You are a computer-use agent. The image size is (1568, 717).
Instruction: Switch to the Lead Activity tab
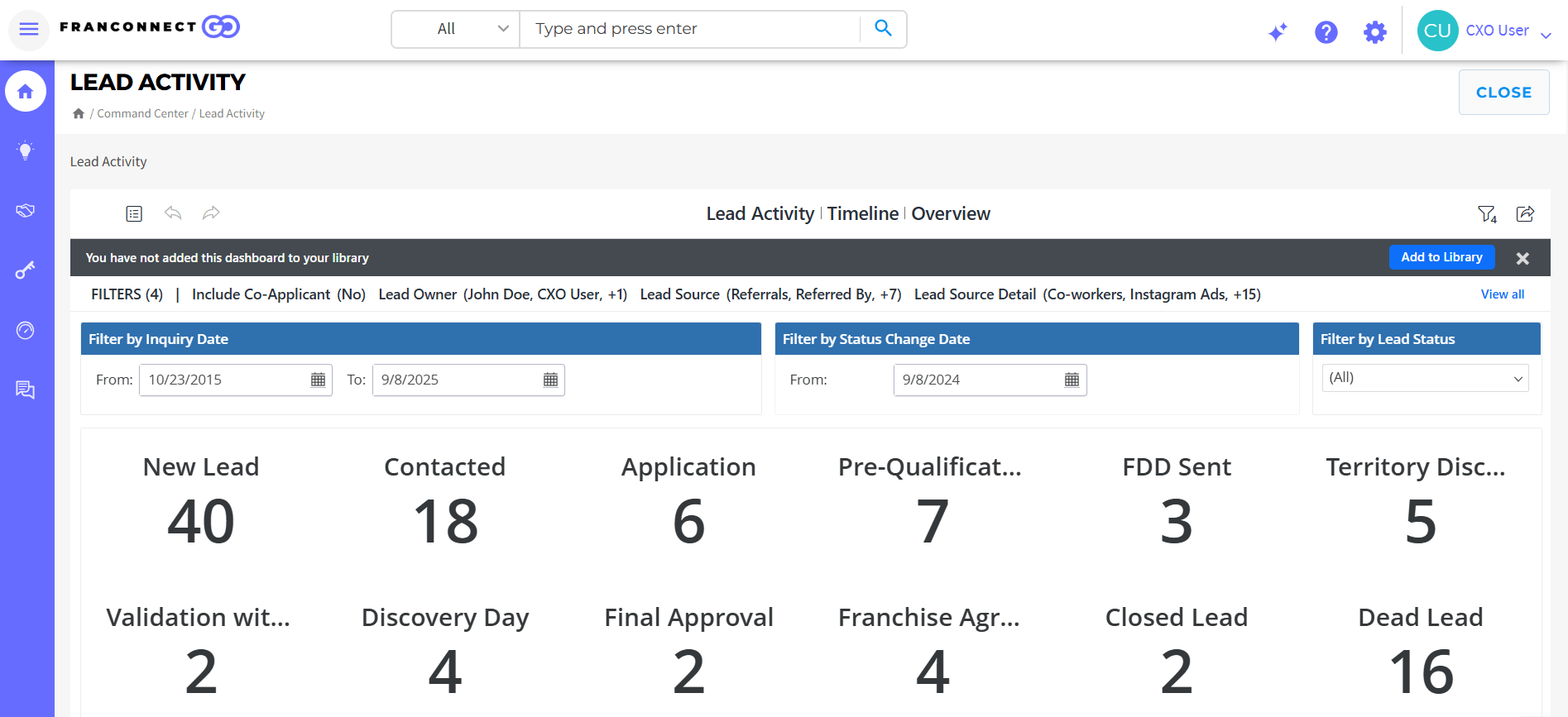tap(760, 213)
